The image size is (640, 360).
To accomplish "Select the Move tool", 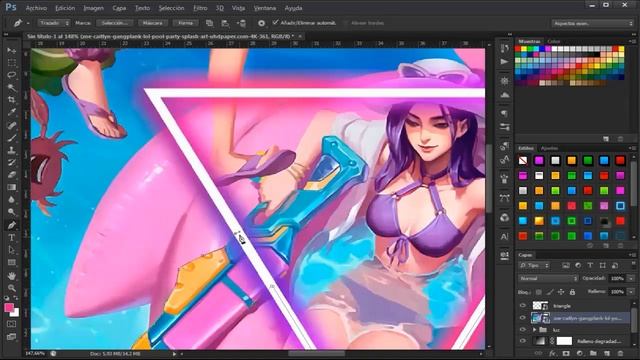I will click(11, 51).
